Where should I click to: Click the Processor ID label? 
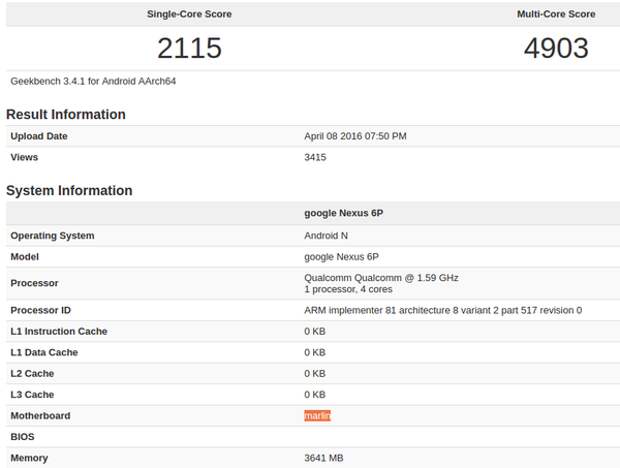(41, 310)
